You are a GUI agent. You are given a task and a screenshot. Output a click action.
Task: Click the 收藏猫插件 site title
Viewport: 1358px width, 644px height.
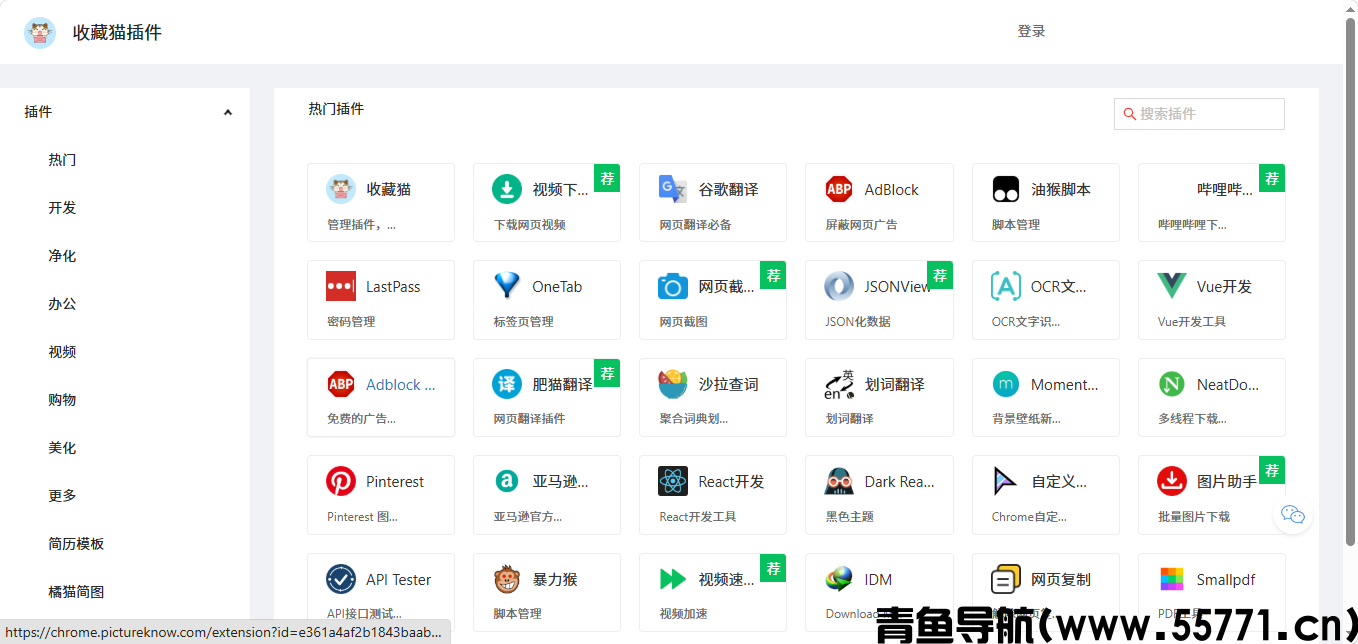(x=117, y=33)
